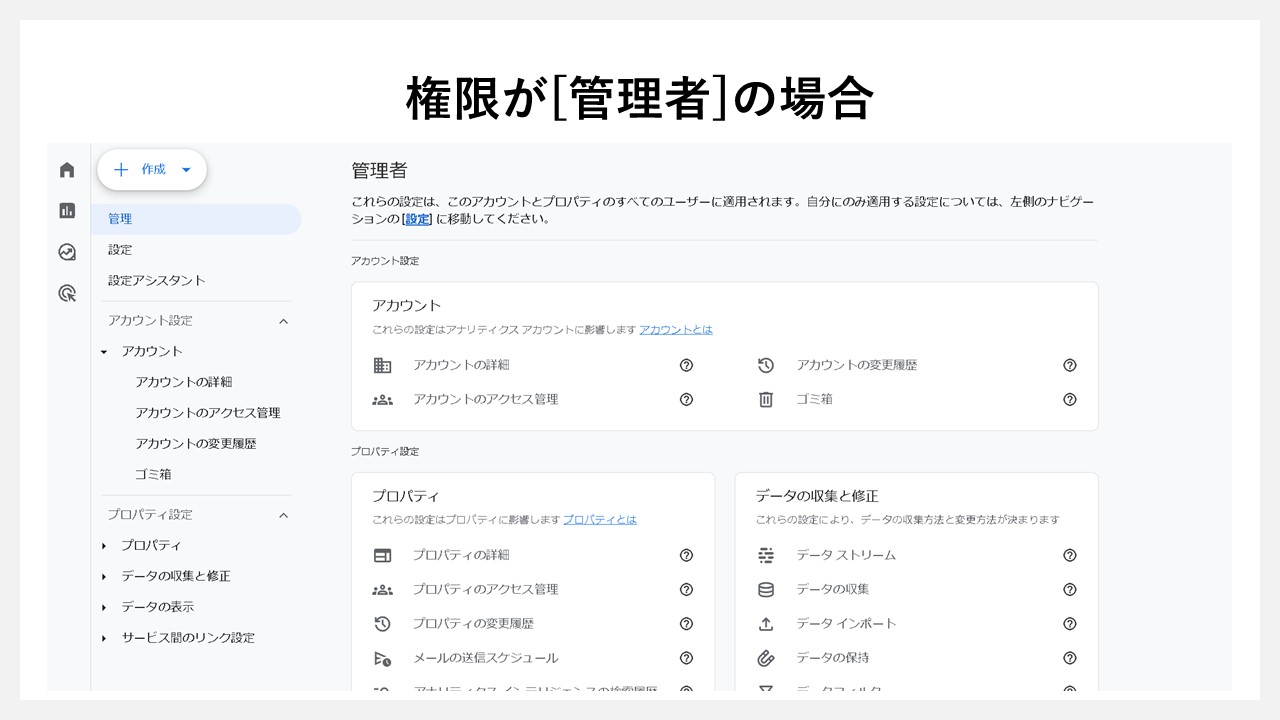
Task: Click the clock icon beside プロパティの変更履歴
Action: click(381, 623)
